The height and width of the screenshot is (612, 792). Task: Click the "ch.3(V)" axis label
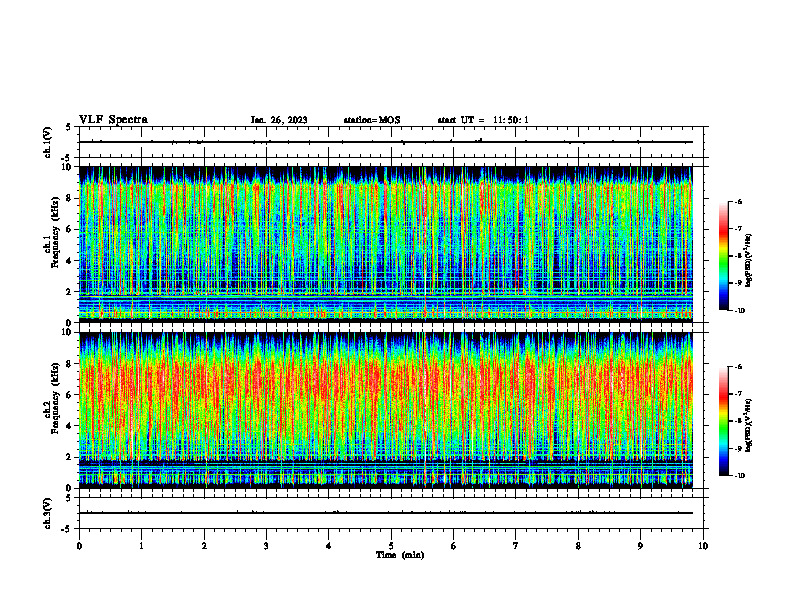coord(47,513)
